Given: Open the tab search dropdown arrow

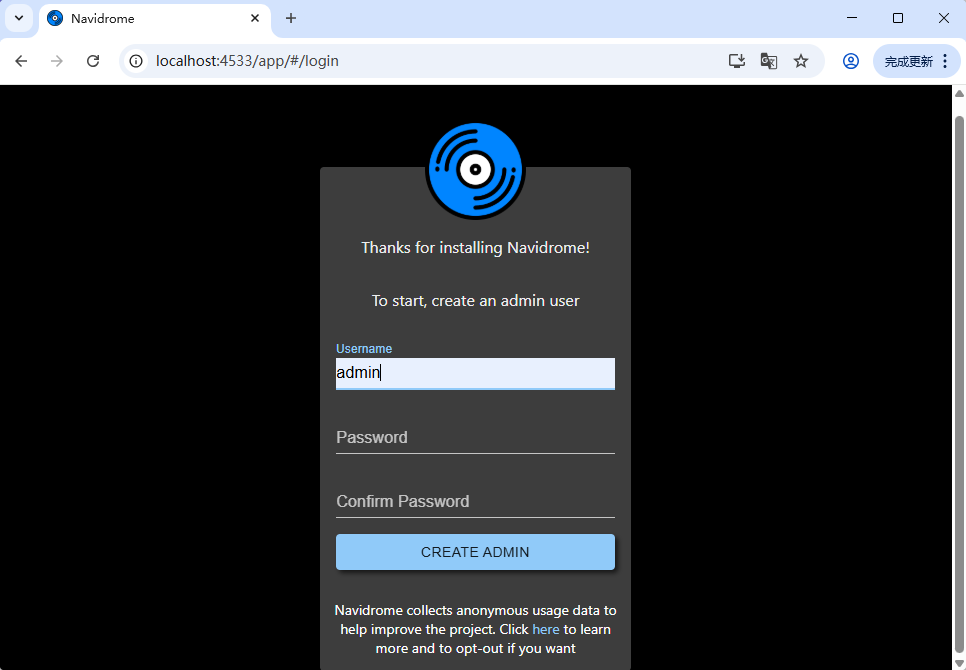Looking at the screenshot, I should (x=19, y=18).
